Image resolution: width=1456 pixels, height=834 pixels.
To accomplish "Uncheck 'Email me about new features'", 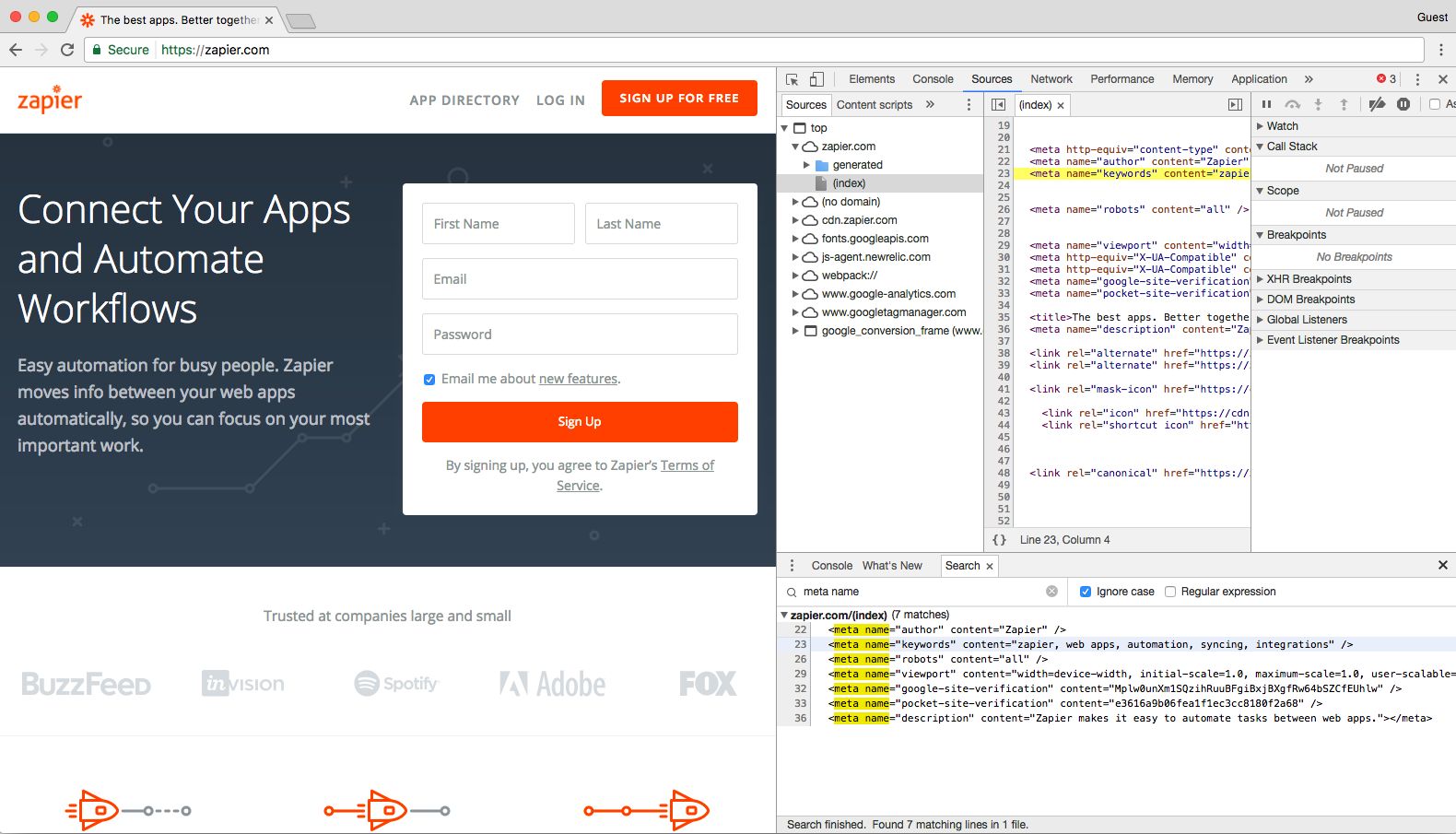I will tap(429, 380).
